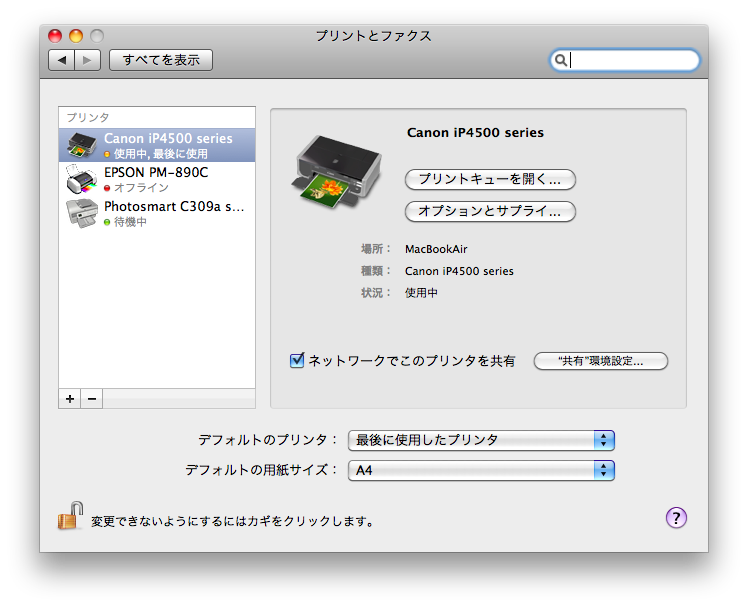748x607 pixels.
Task: Click the Canon iP4500 series bold title in the details pane
Action: click(x=475, y=133)
